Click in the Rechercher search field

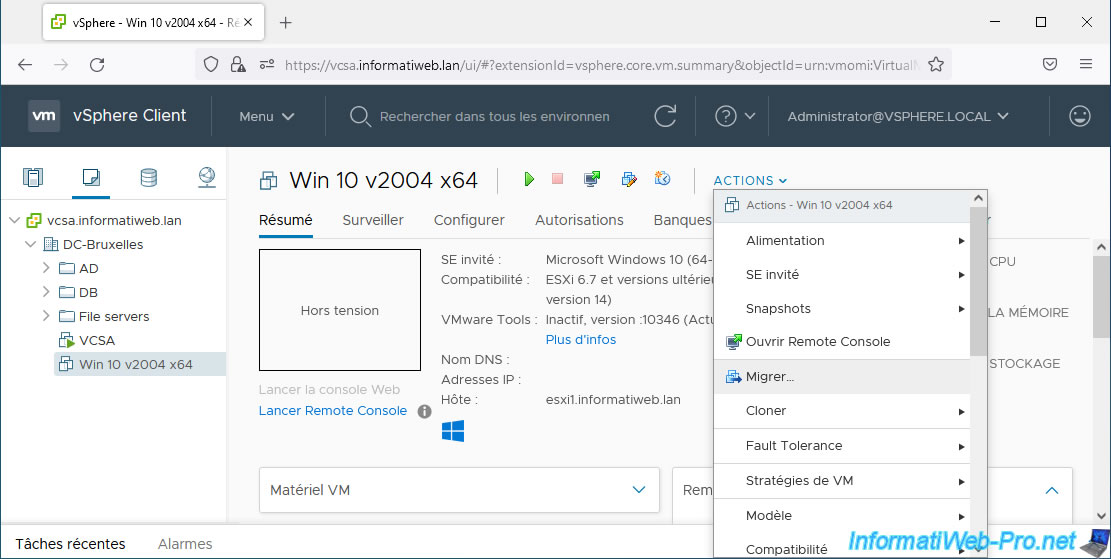[494, 116]
